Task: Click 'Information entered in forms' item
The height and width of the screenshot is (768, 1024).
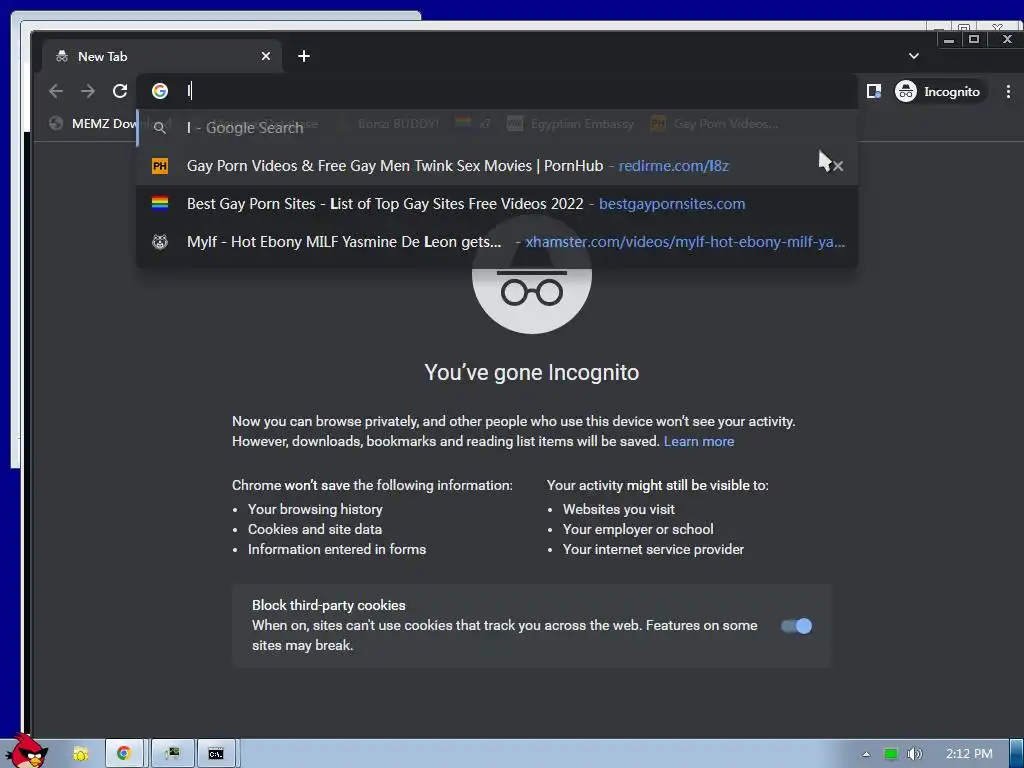Action: (x=337, y=549)
